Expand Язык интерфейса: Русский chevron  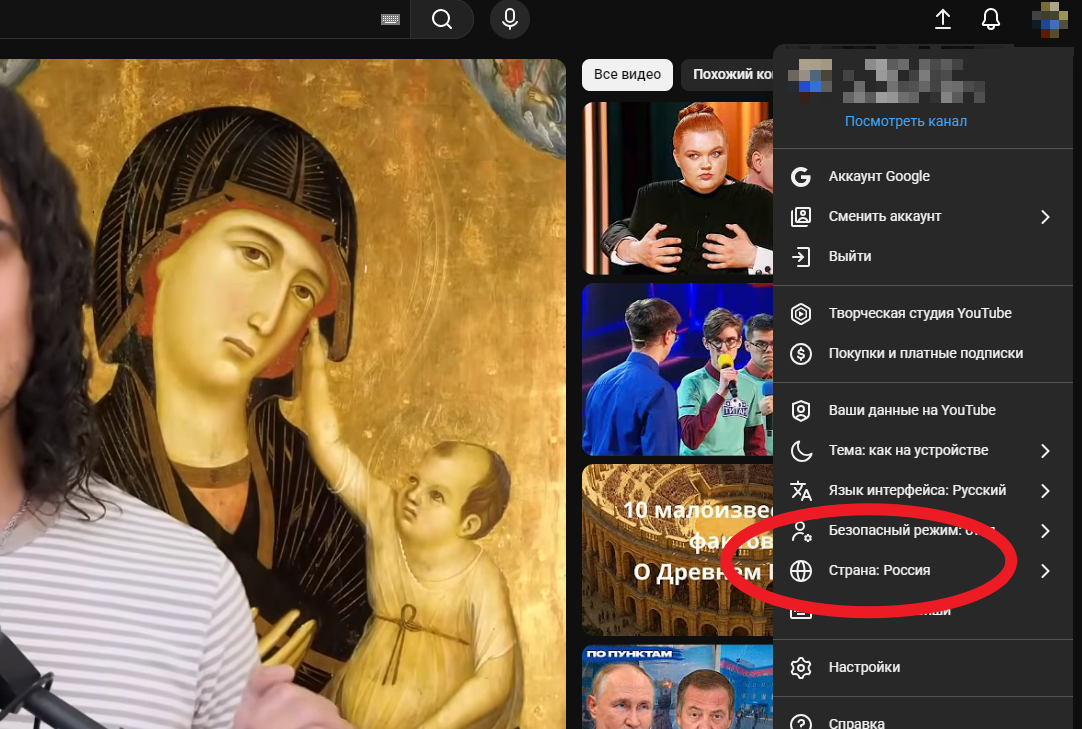coord(1045,491)
